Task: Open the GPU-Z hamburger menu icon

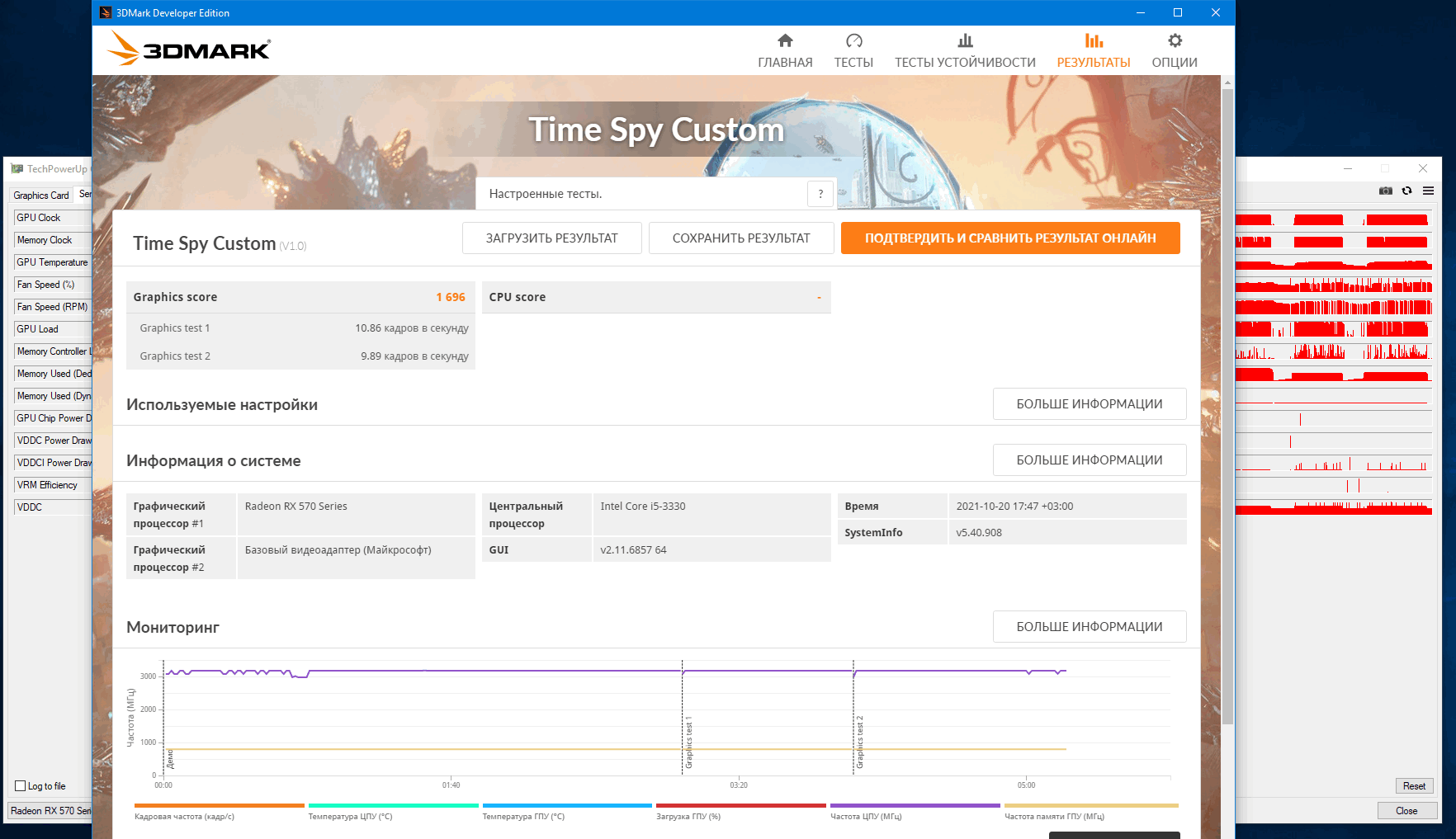Action: tap(1428, 191)
